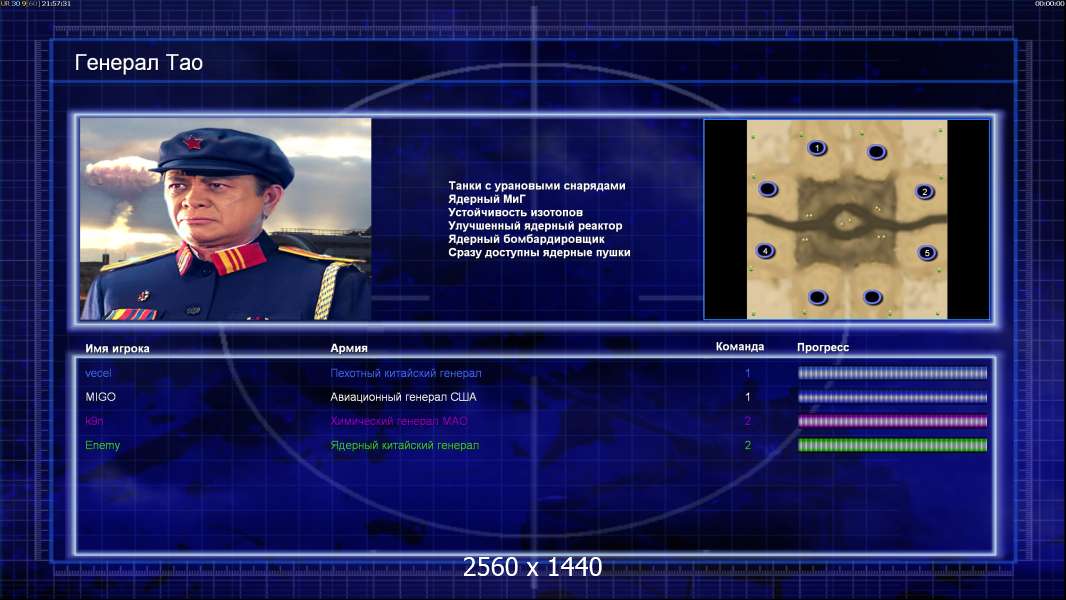Click 'Устойчивость изотопов' ability line

click(515, 212)
